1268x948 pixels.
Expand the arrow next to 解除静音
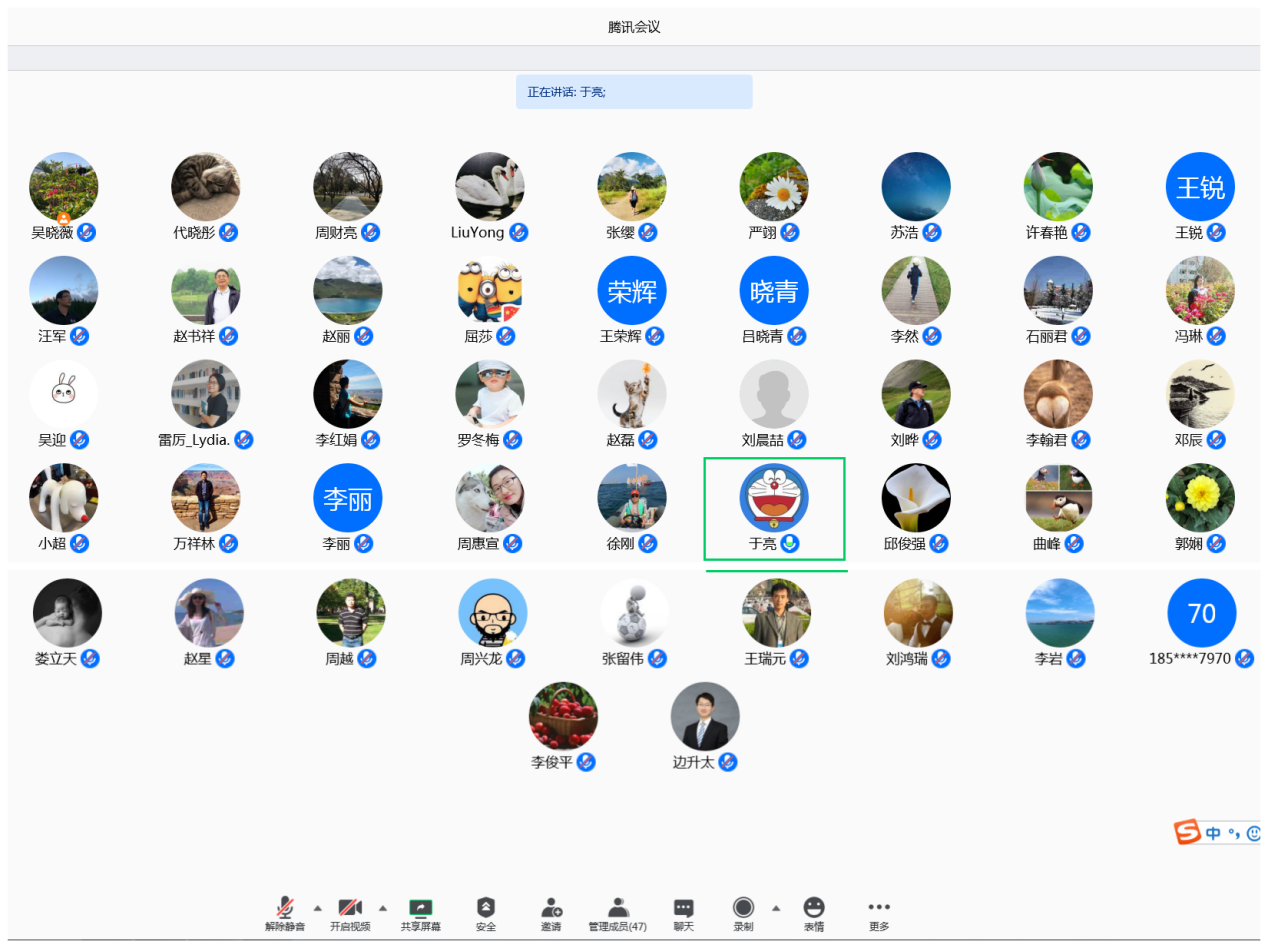tap(318, 908)
